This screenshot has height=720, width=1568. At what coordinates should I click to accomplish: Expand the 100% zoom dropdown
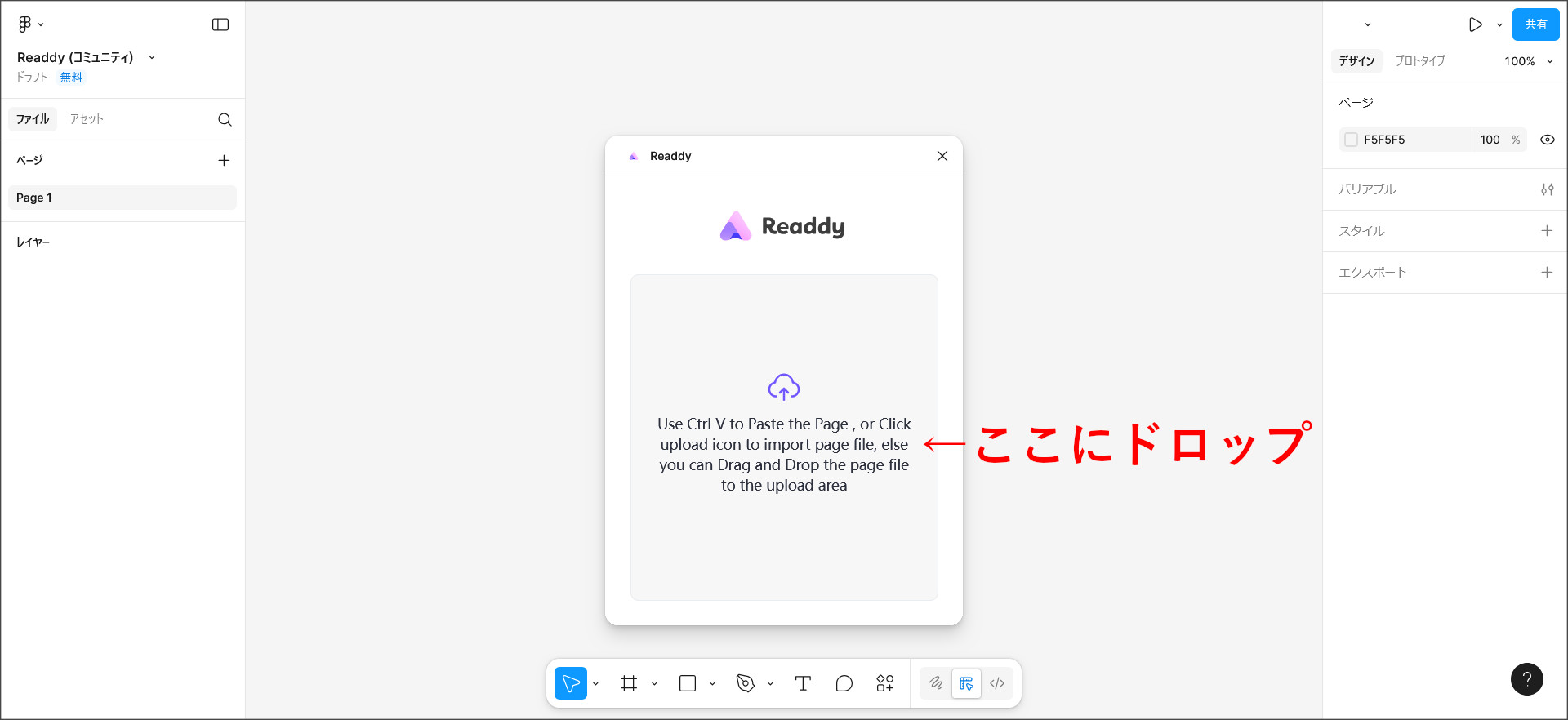tap(1528, 61)
